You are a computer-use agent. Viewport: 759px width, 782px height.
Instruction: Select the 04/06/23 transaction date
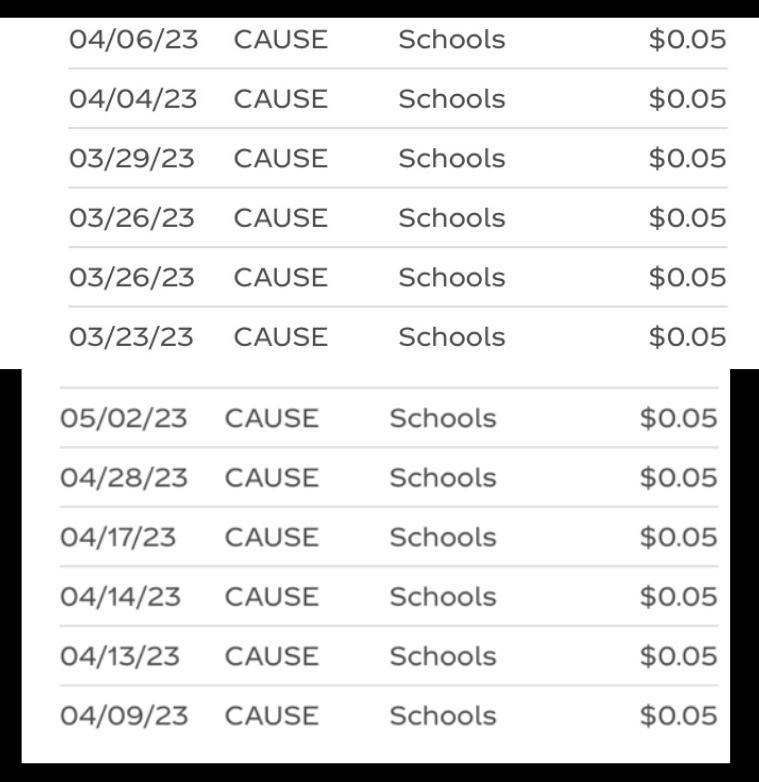pos(133,40)
